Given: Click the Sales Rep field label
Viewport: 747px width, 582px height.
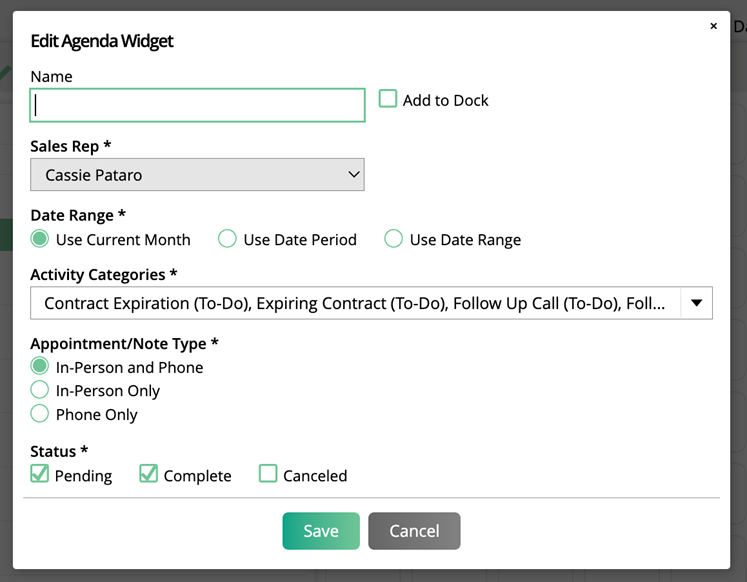Looking at the screenshot, I should [70, 146].
